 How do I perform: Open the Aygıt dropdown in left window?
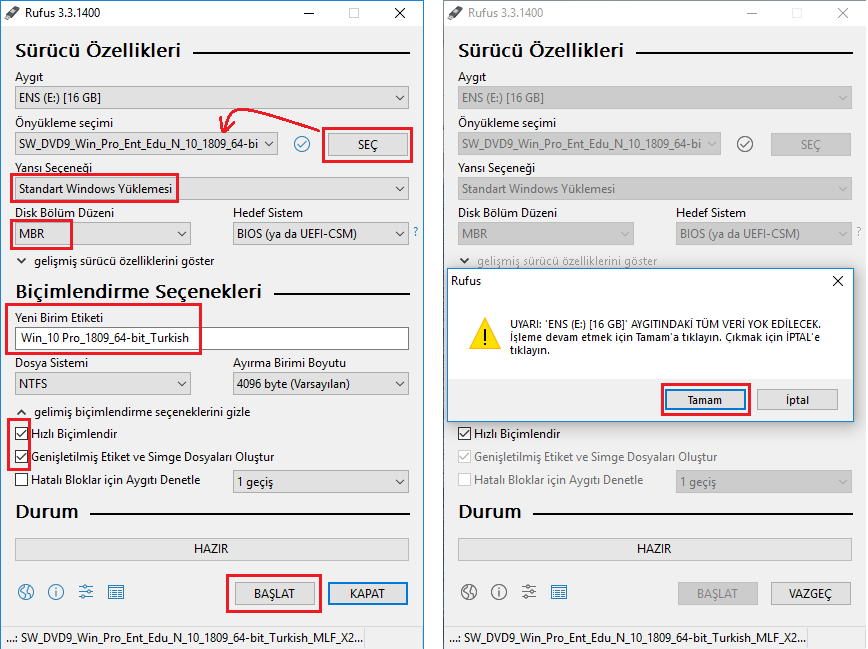tap(212, 98)
